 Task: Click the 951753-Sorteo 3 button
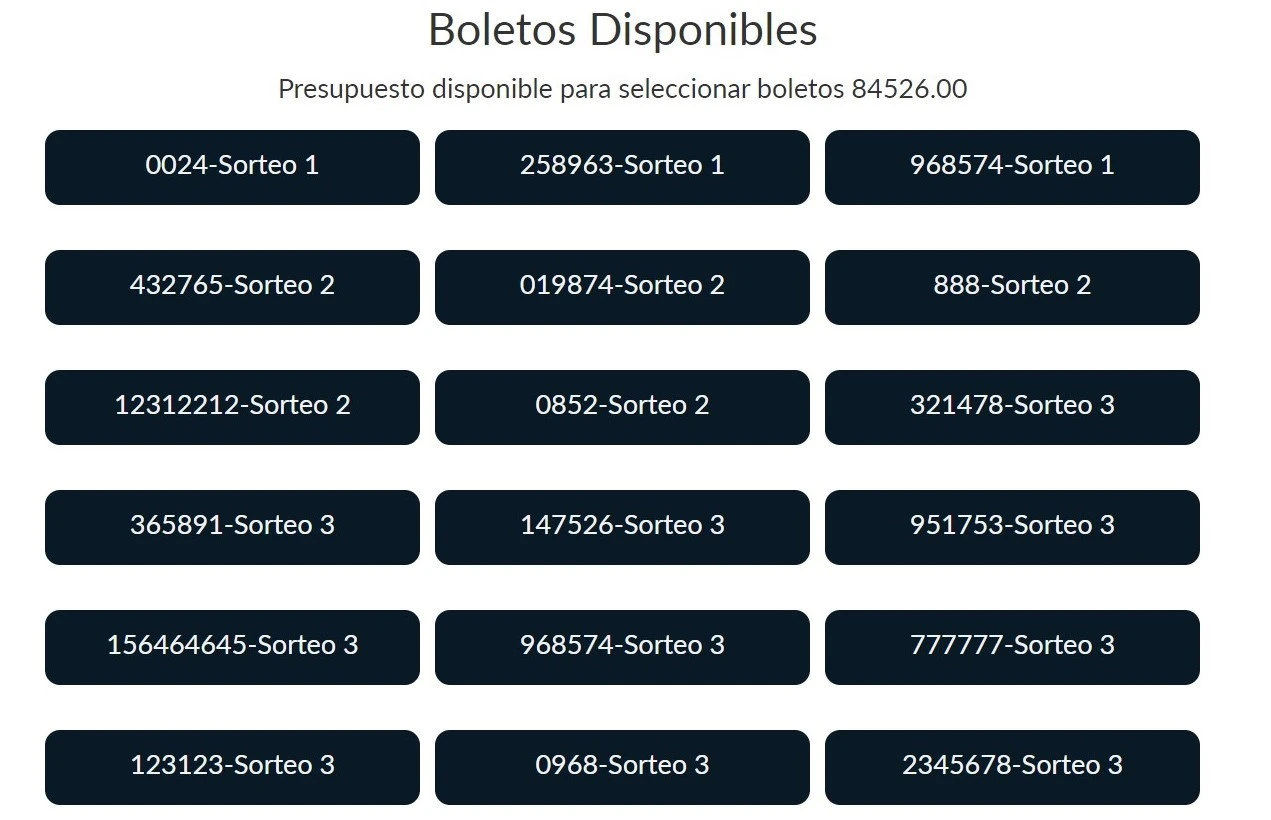pyautogui.click(x=1012, y=527)
